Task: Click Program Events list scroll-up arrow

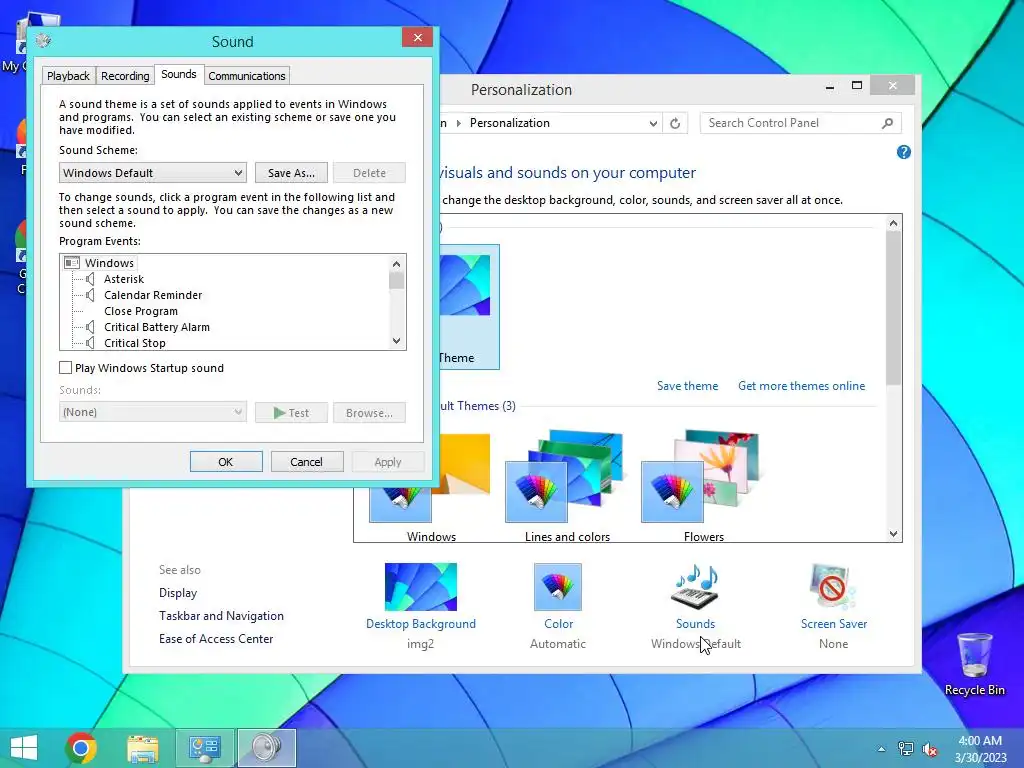Action: (x=396, y=264)
